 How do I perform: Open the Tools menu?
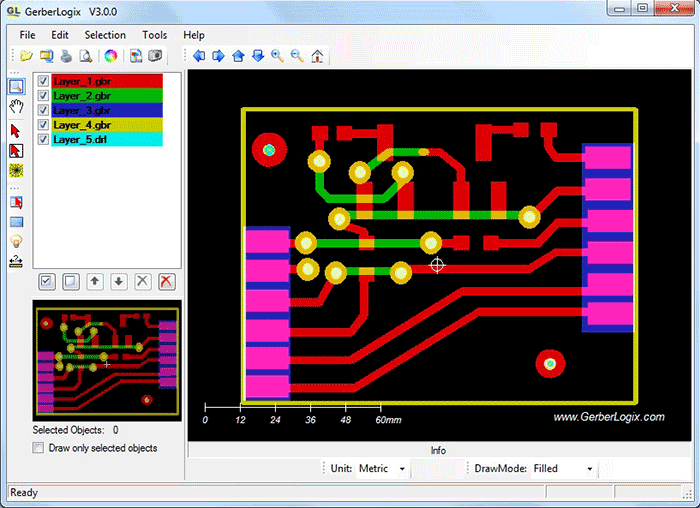154,35
